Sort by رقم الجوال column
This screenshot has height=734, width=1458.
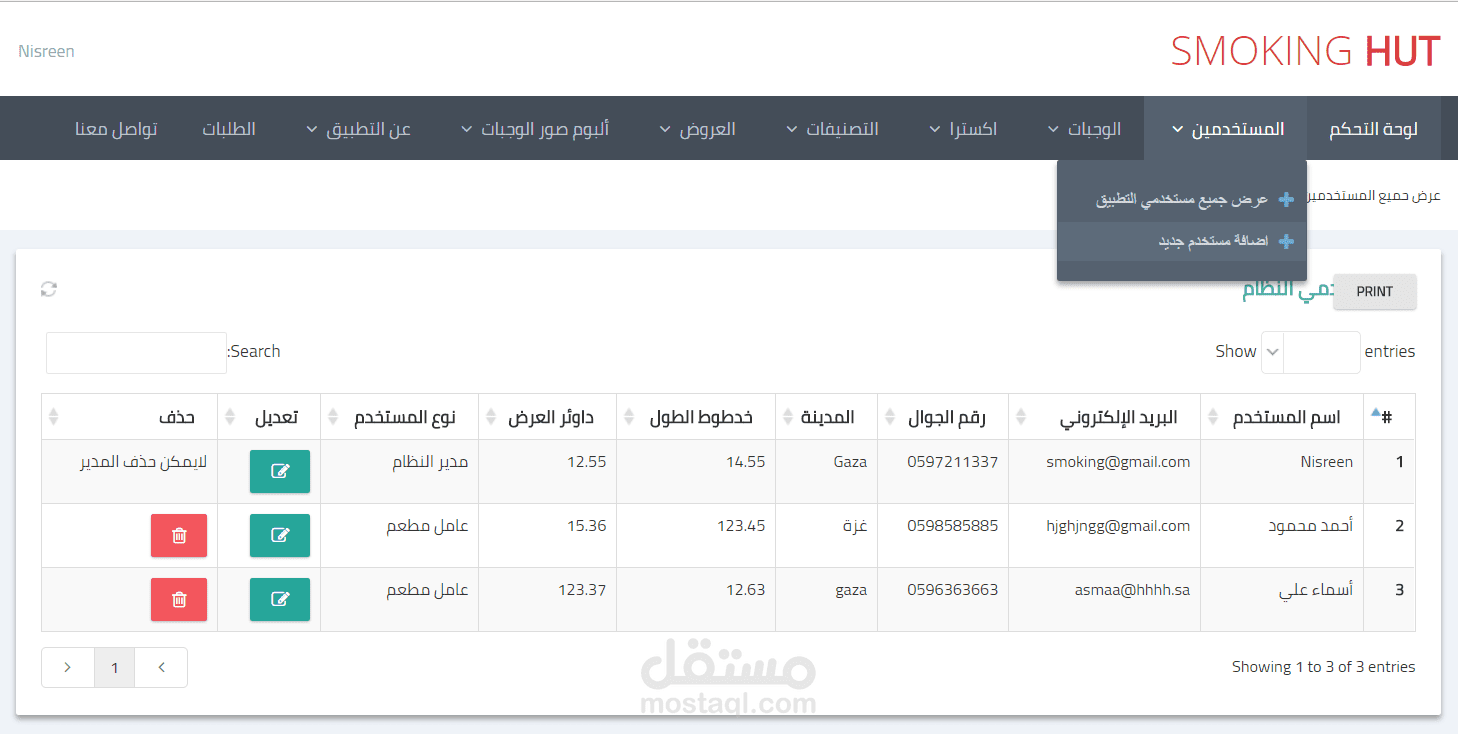tap(943, 417)
